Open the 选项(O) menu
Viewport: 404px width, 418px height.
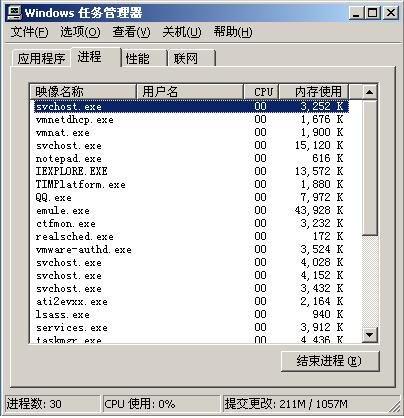point(80,32)
